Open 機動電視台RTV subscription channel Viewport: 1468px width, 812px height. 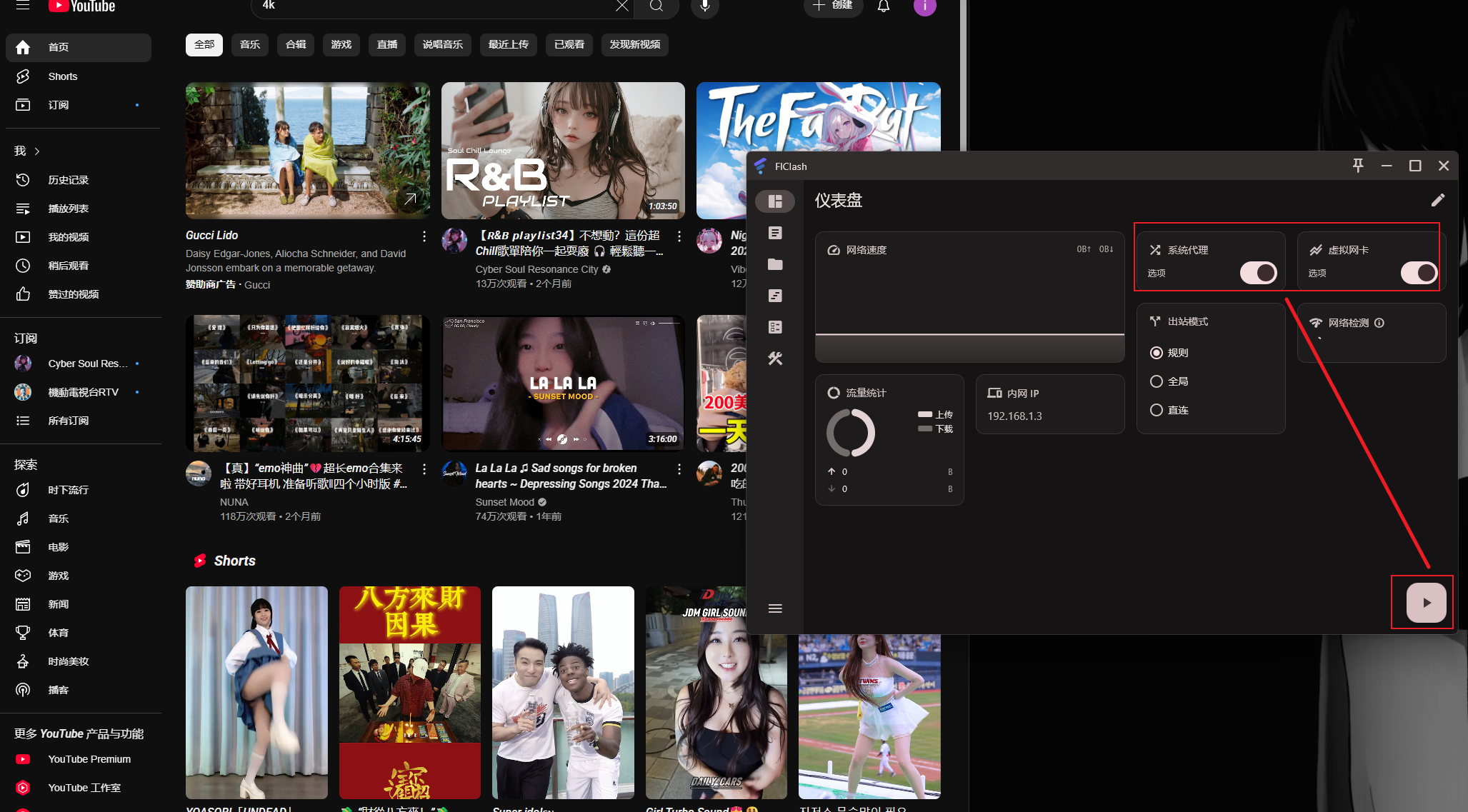coord(79,392)
